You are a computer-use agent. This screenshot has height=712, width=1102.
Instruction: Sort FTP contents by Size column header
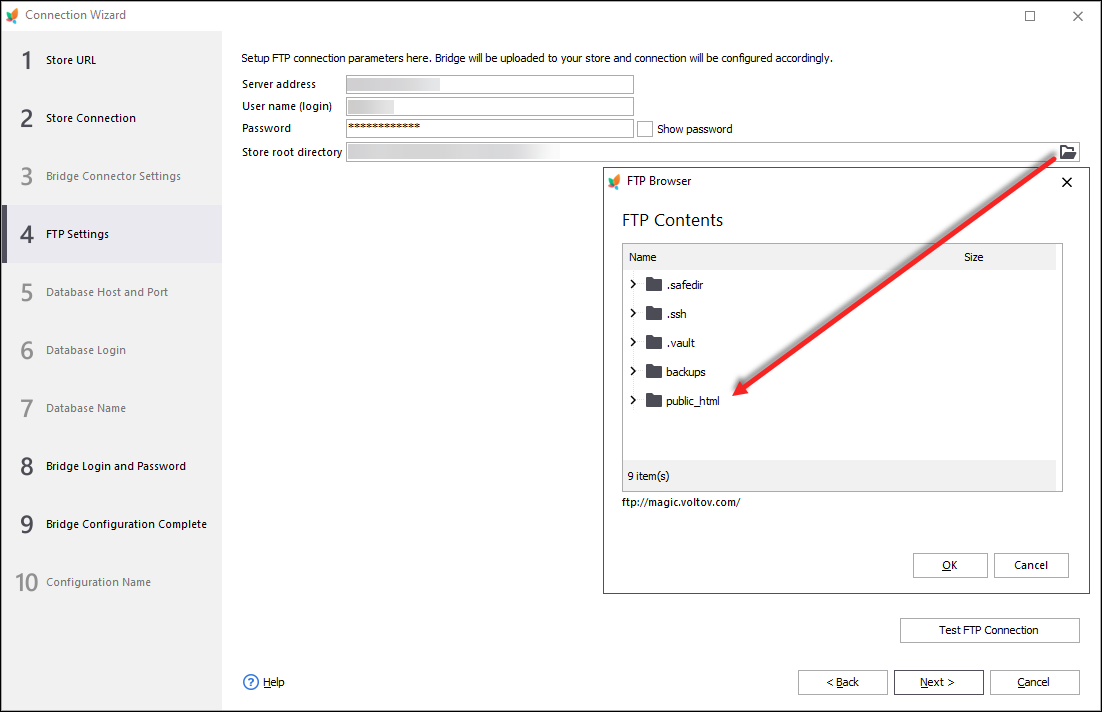click(973, 257)
